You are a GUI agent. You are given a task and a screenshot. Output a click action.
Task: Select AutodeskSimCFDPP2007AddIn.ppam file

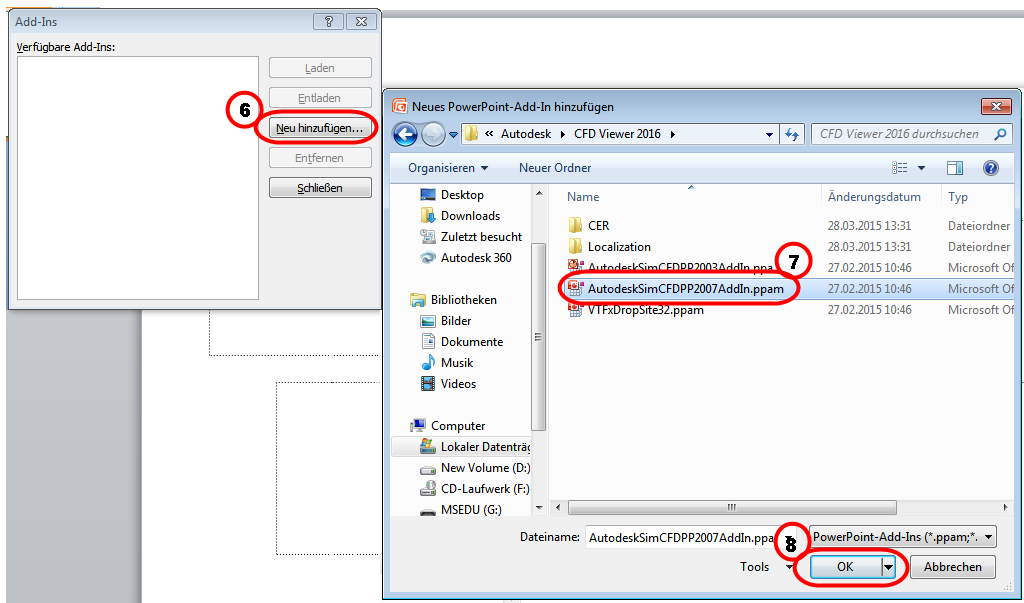(x=685, y=288)
